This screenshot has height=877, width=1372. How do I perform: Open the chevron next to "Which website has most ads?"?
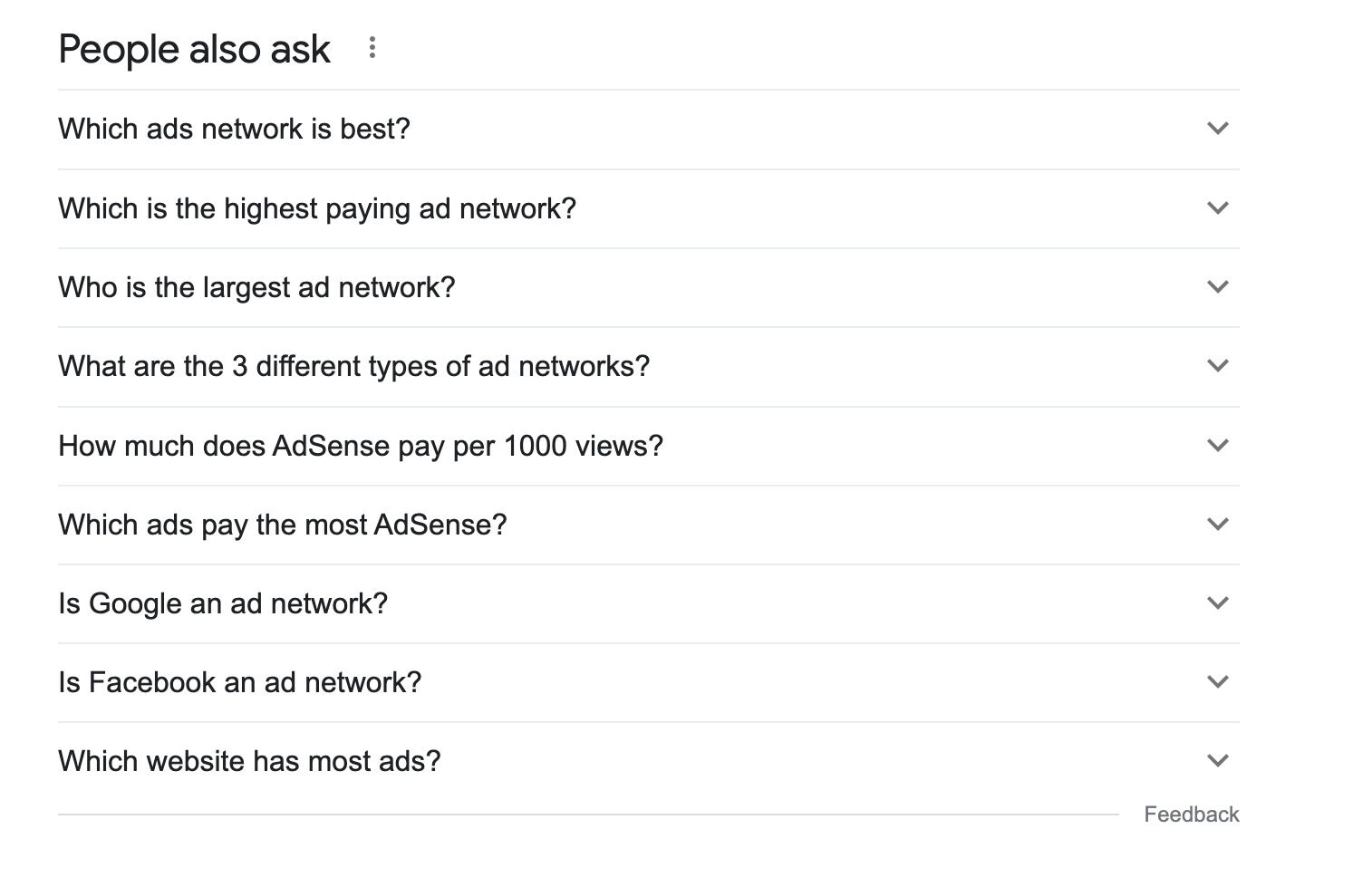click(x=1218, y=761)
